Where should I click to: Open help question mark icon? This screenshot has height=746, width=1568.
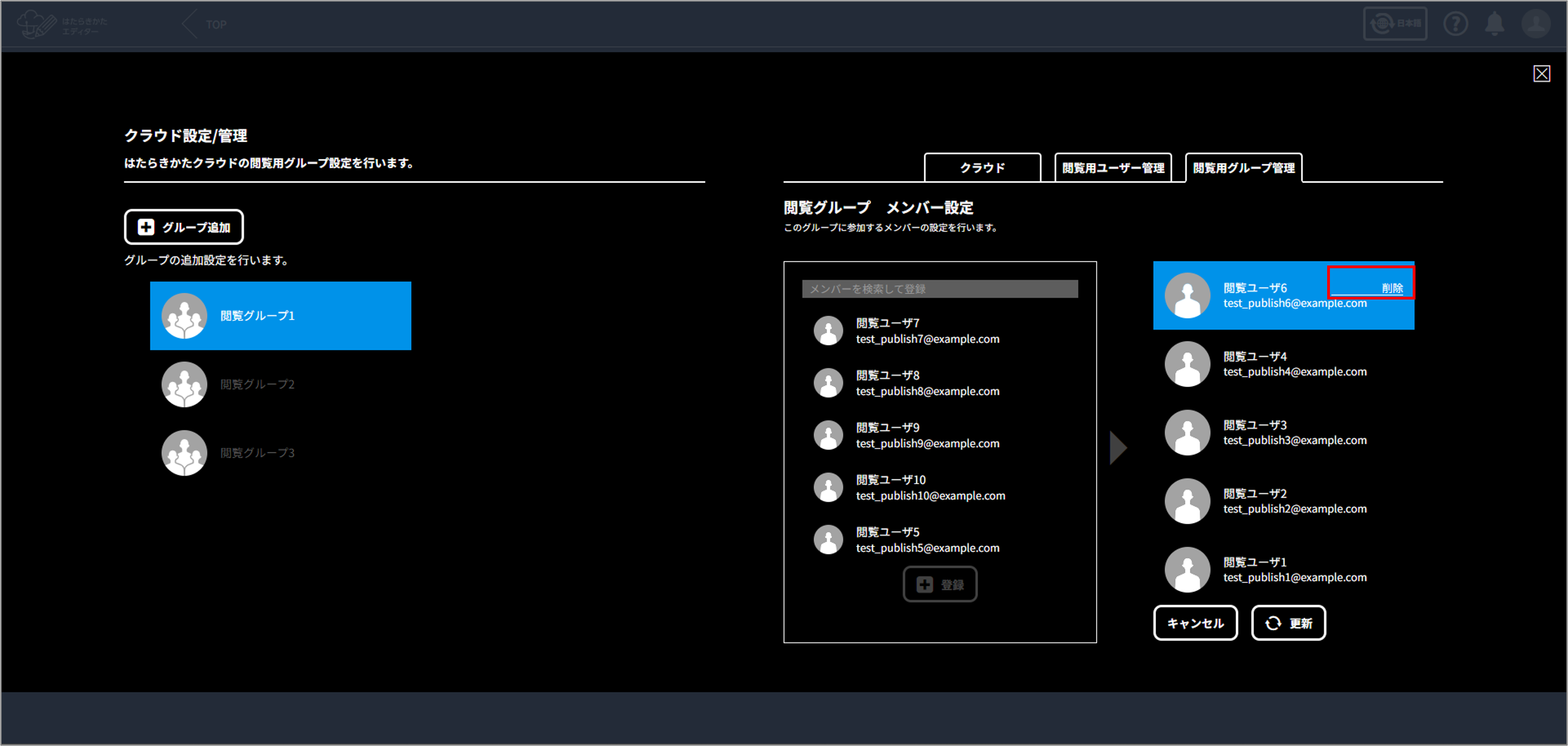click(x=1455, y=24)
